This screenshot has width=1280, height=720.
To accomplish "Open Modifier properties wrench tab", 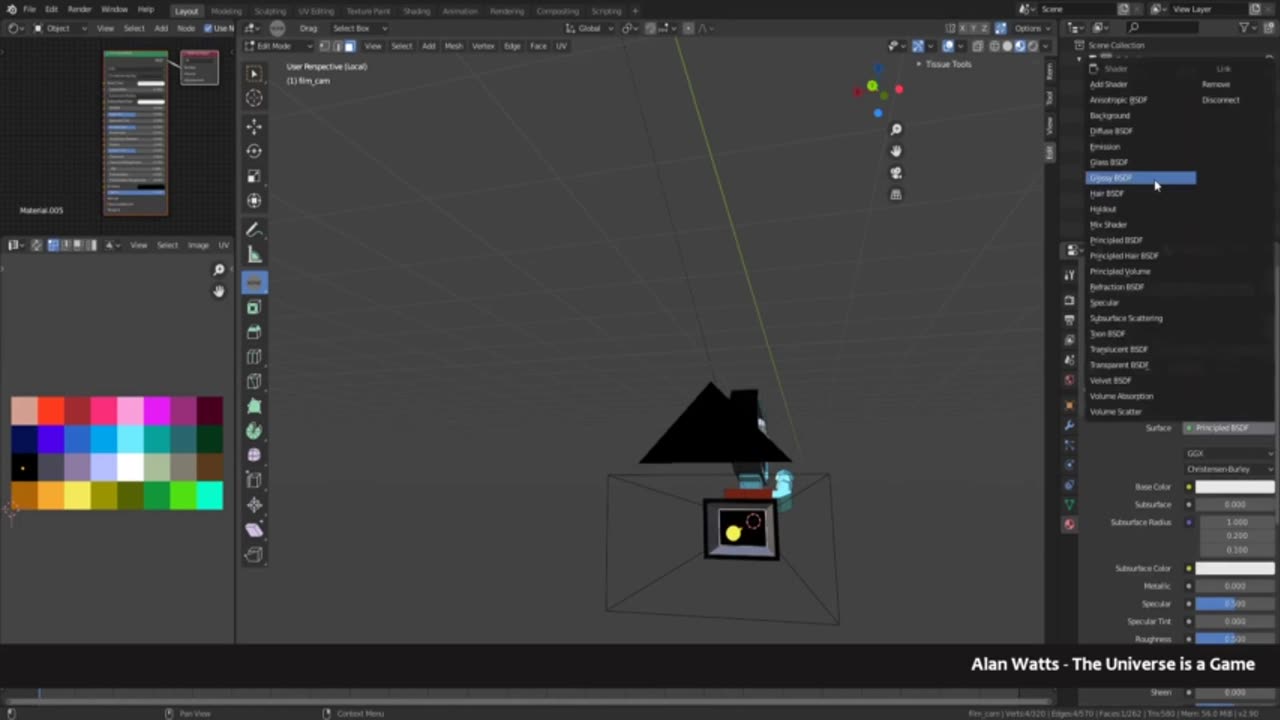I will coord(1069,425).
